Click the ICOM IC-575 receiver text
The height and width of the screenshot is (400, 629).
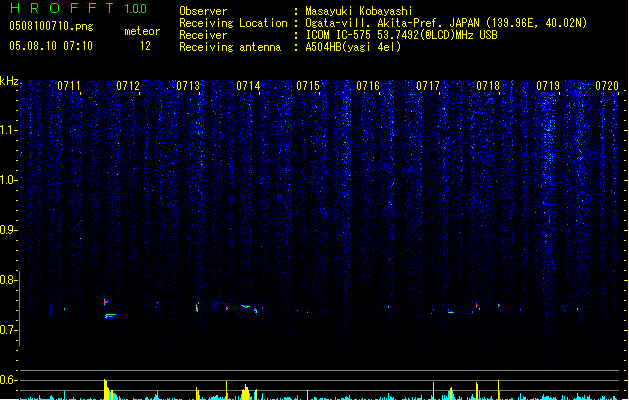(402, 35)
